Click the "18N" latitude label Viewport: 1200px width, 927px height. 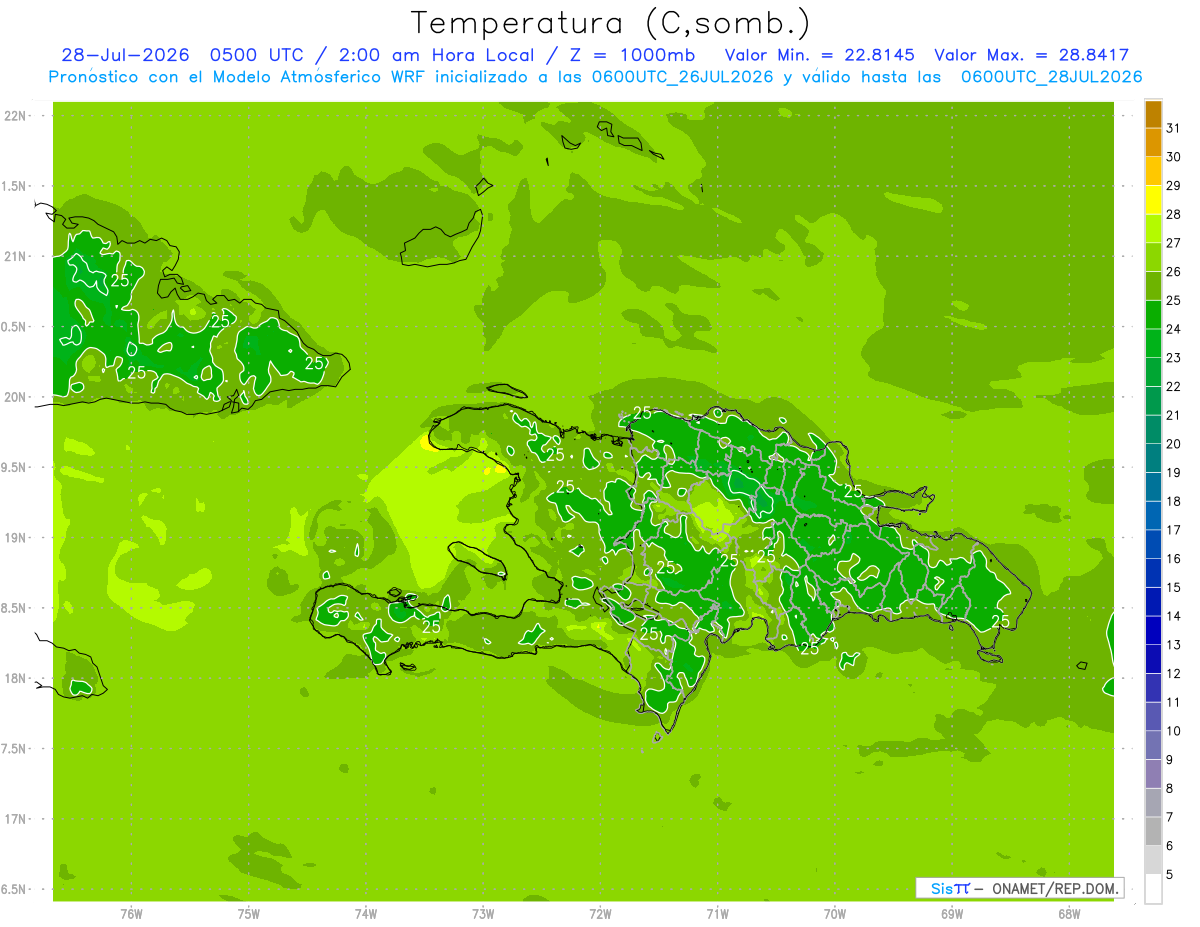tap(15, 678)
